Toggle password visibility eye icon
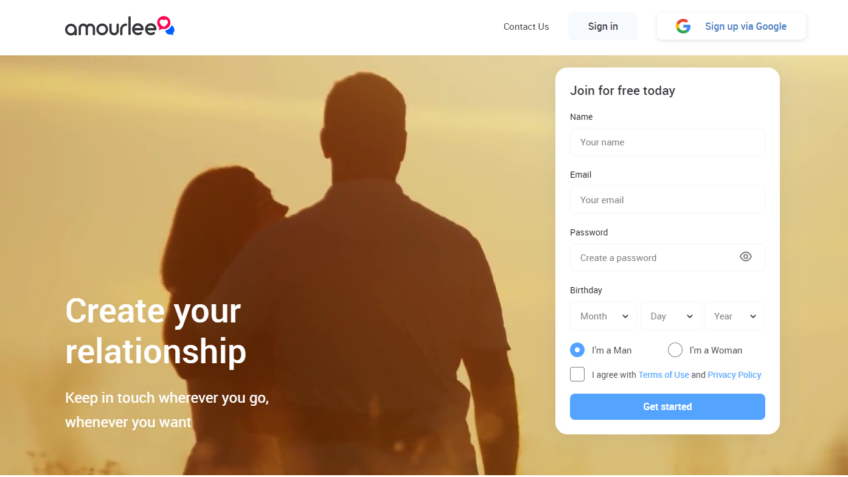Viewport: 848px width, 477px height. (745, 257)
